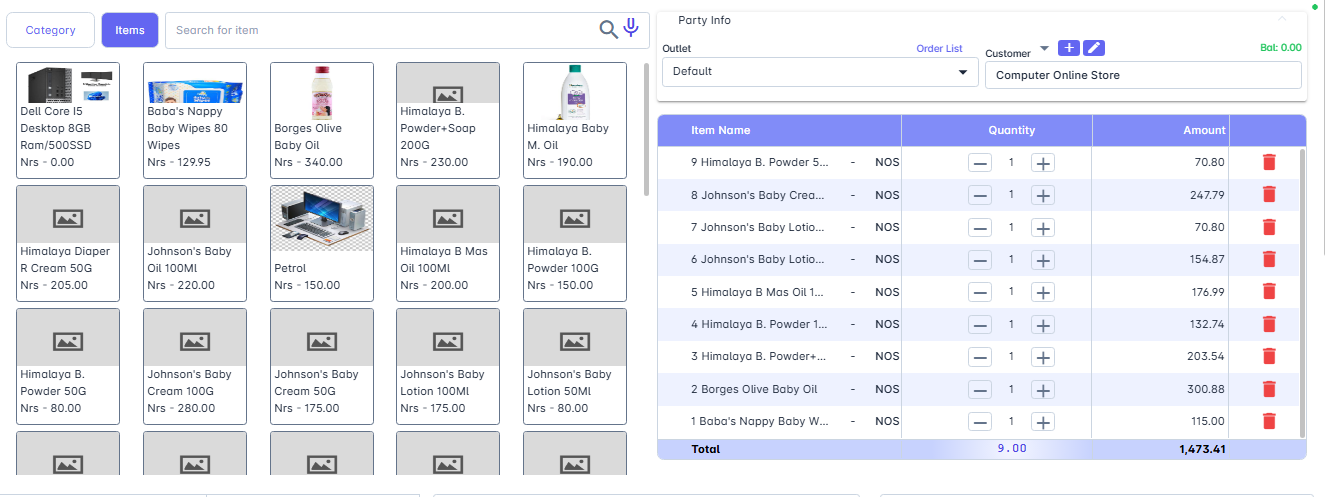The height and width of the screenshot is (497, 1325).
Task: Add Himalaya B. Powder+Soap 200G item
Action: coord(448,120)
